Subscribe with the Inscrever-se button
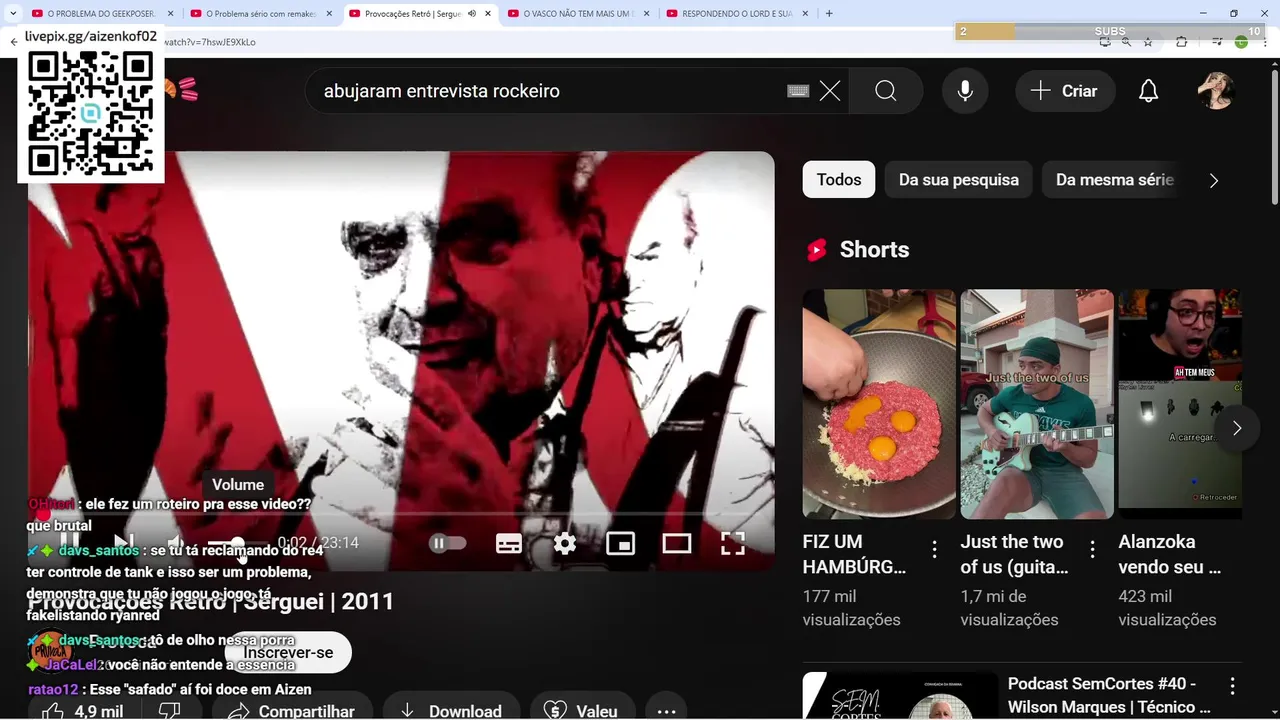Viewport: 1280px width, 720px height. point(288,653)
